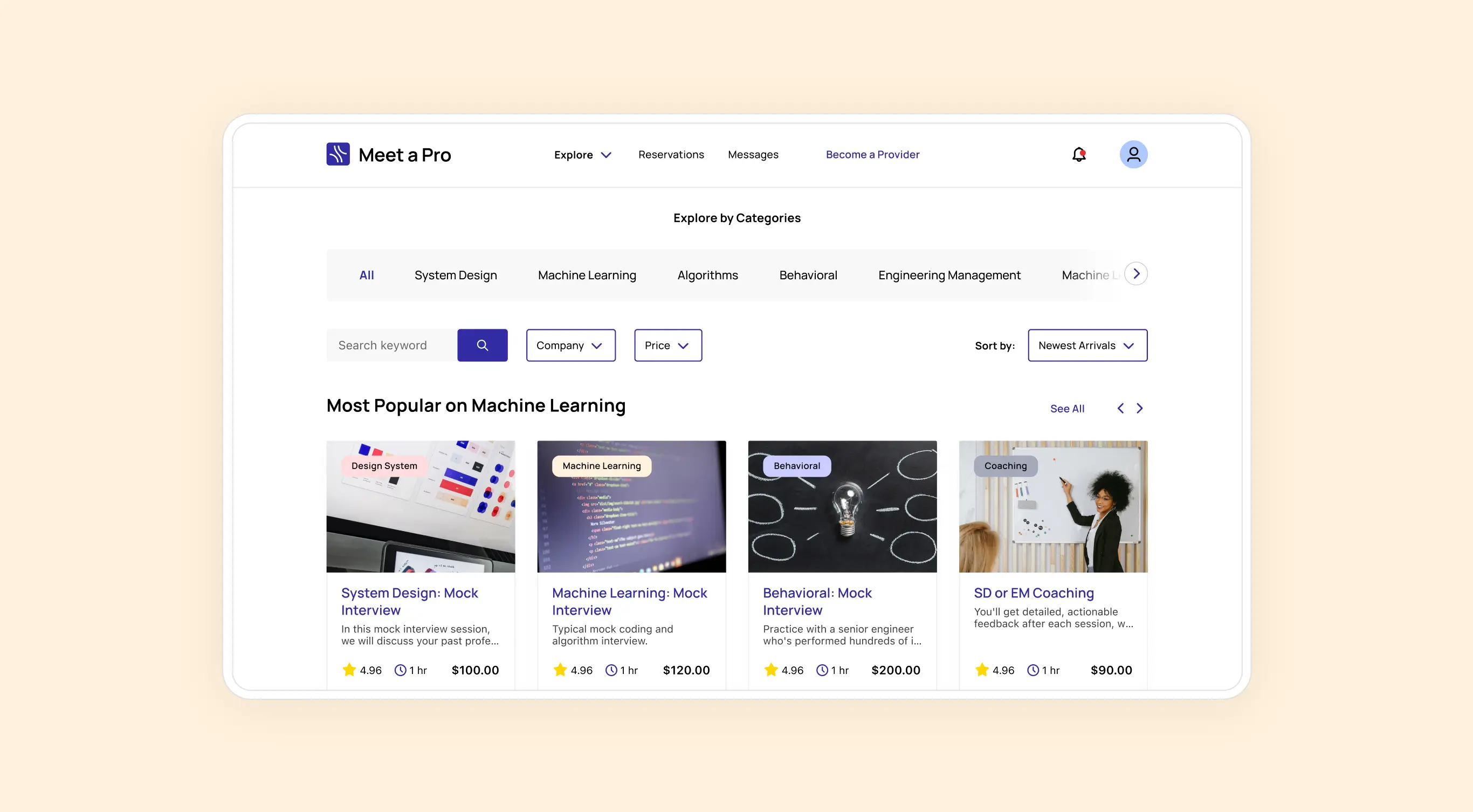Go to next popular listings with the right chevron
Viewport: 1473px width, 812px height.
pyautogui.click(x=1140, y=408)
